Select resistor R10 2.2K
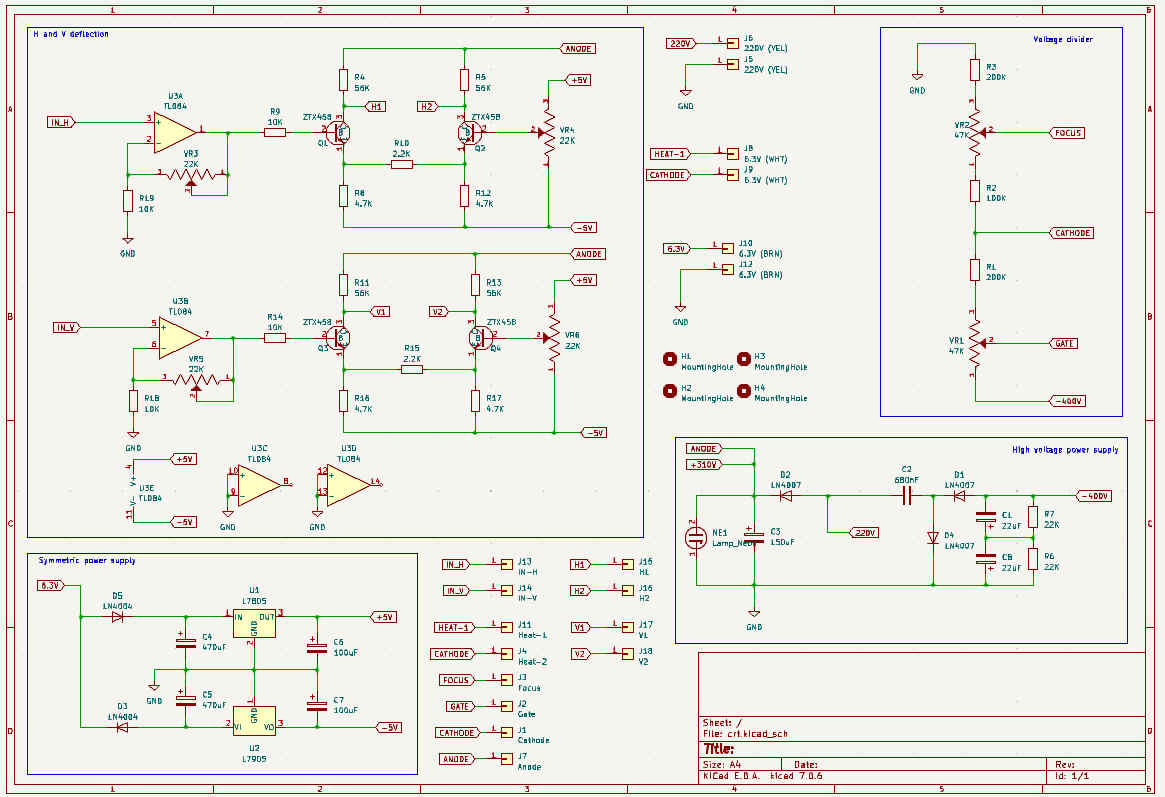The height and width of the screenshot is (797, 1165). pyautogui.click(x=402, y=164)
